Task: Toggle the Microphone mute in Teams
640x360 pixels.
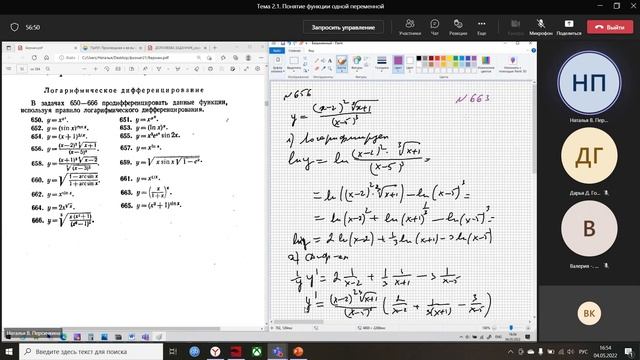Action: (541, 27)
